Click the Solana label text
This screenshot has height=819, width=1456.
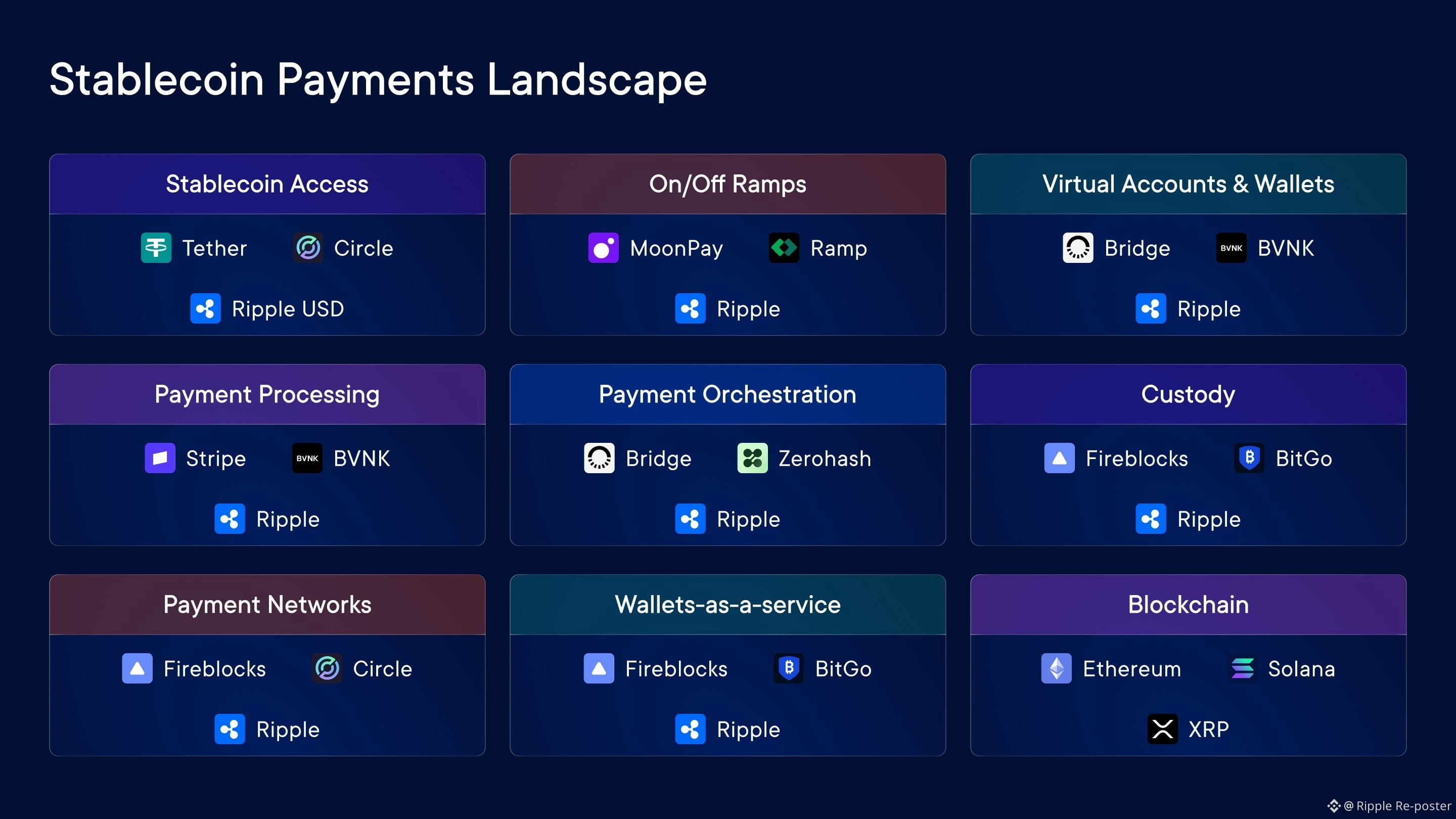click(x=1301, y=669)
